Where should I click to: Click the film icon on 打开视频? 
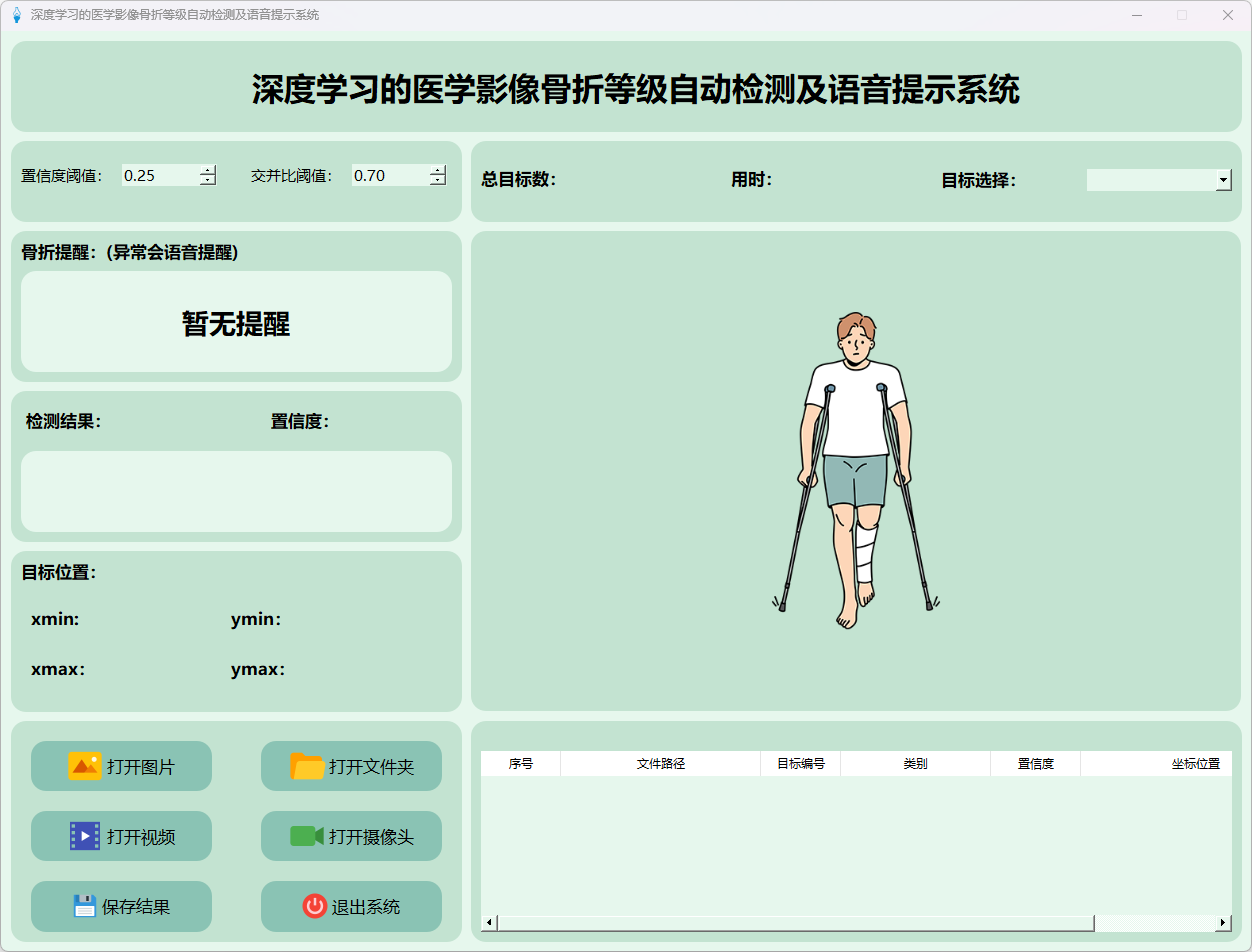point(84,836)
